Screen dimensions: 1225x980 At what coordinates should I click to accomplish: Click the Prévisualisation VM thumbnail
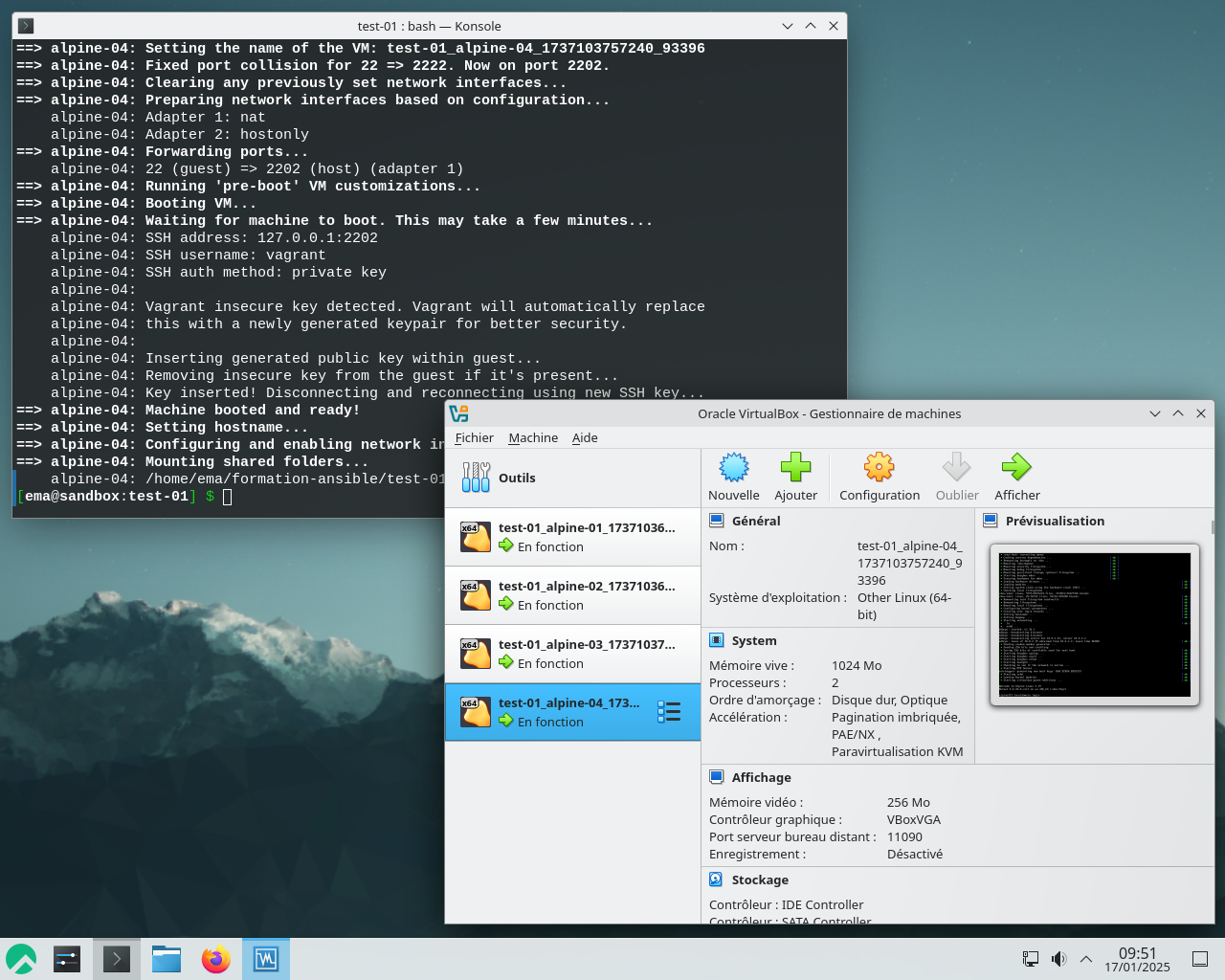1094,625
